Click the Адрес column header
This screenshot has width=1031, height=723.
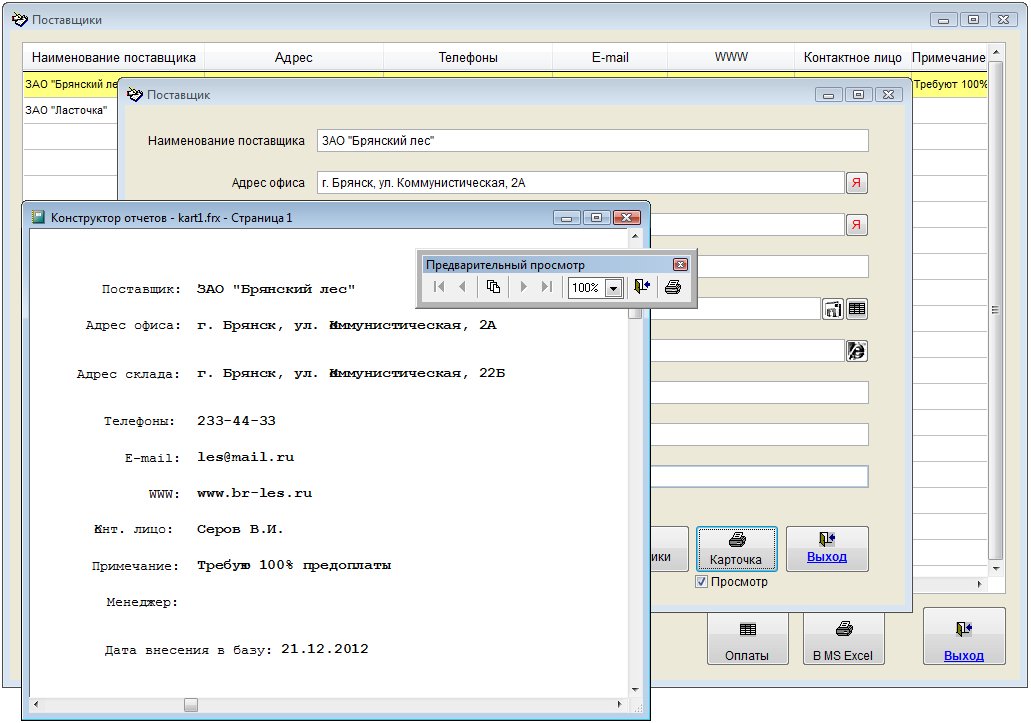(x=293, y=58)
